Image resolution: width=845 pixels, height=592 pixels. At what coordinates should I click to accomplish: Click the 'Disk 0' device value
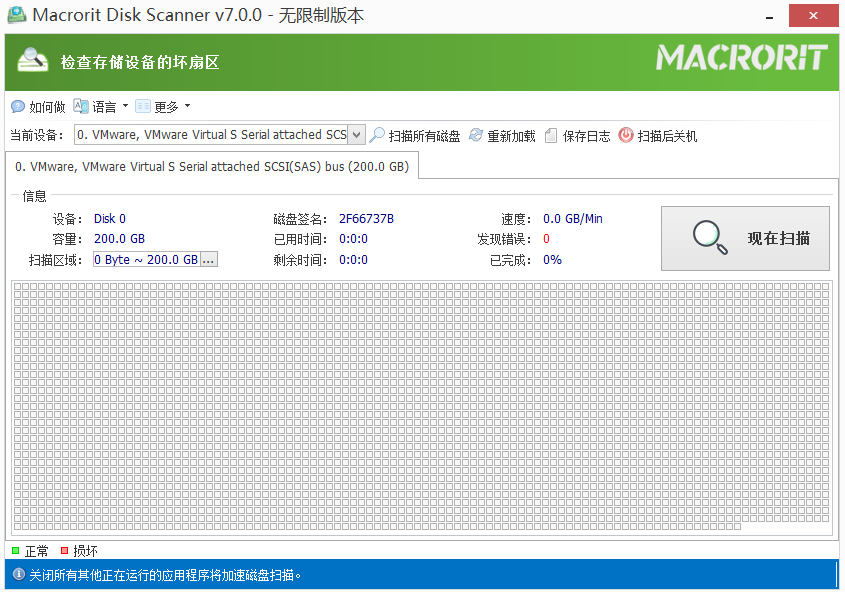109,219
